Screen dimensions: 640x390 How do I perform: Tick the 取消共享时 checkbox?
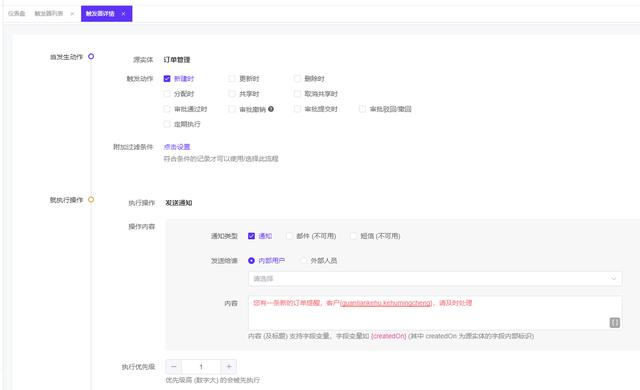[x=297, y=94]
